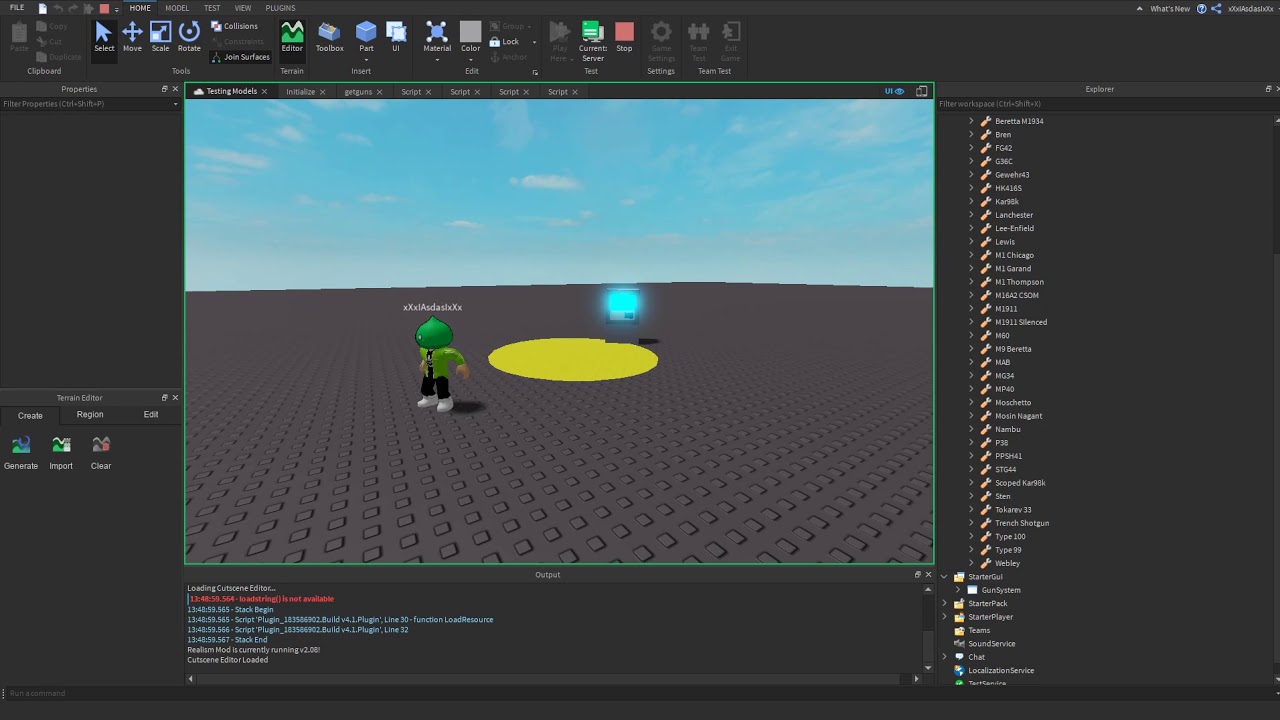Expand the Webley tool item
The image size is (1280, 720).
click(x=971, y=563)
